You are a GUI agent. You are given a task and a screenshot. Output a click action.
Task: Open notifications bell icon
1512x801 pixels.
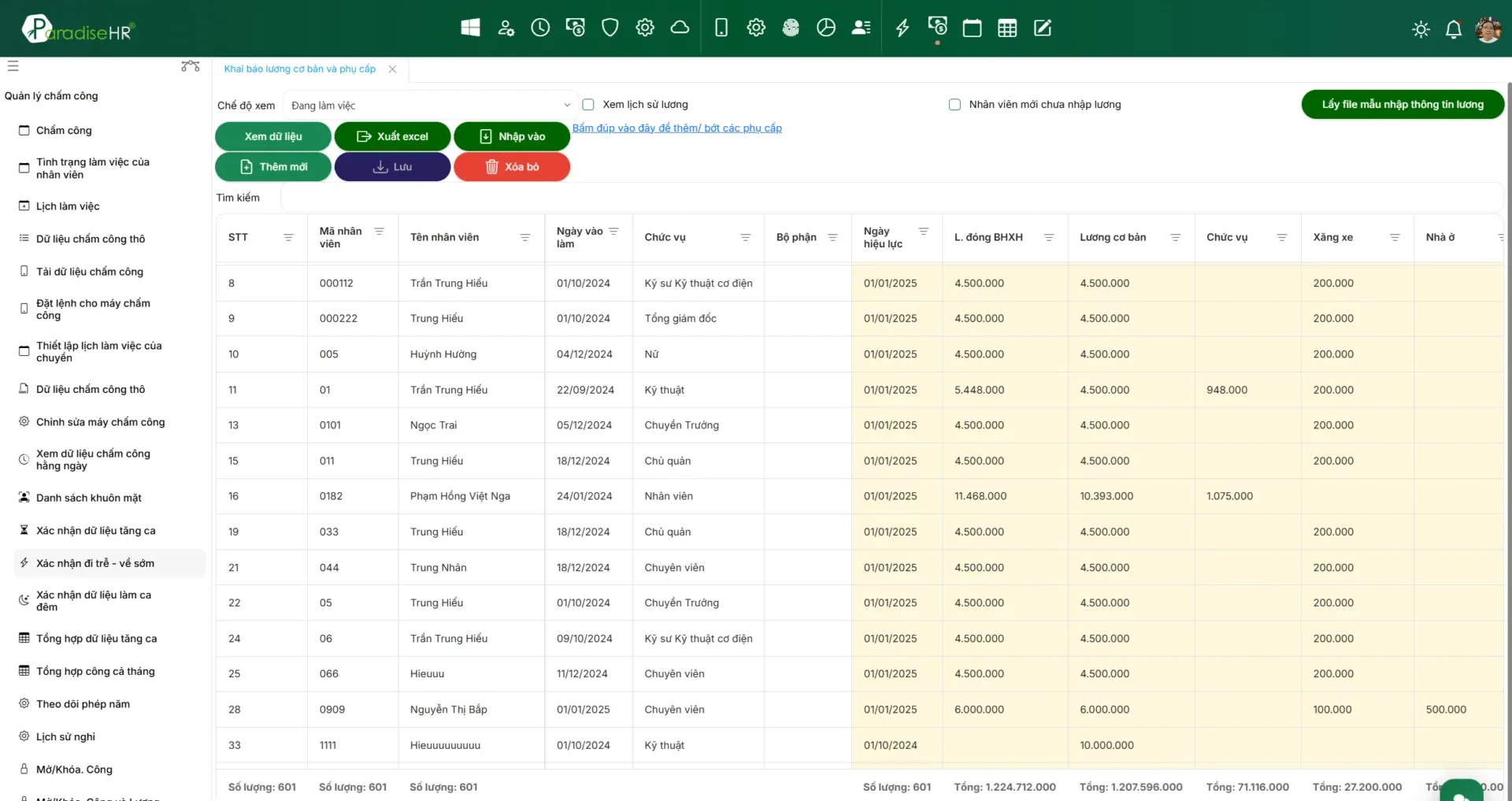(1454, 30)
